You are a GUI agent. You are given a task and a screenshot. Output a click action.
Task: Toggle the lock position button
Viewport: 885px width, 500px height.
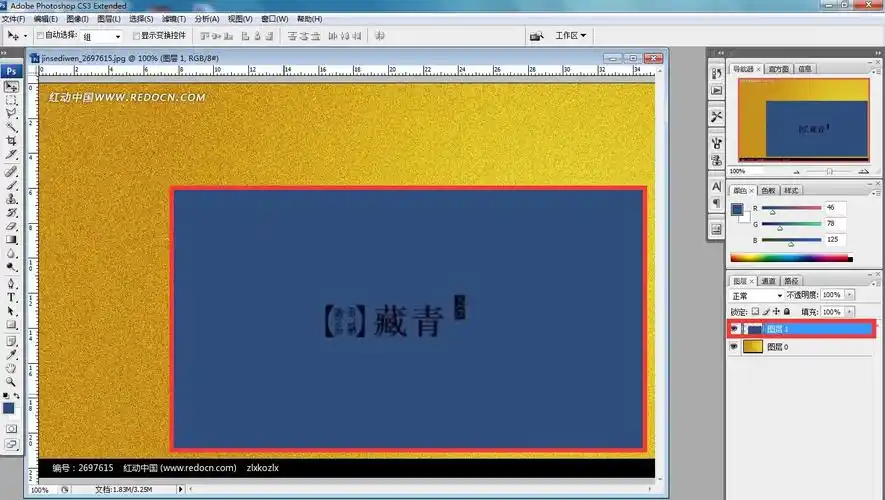pyautogui.click(x=777, y=312)
